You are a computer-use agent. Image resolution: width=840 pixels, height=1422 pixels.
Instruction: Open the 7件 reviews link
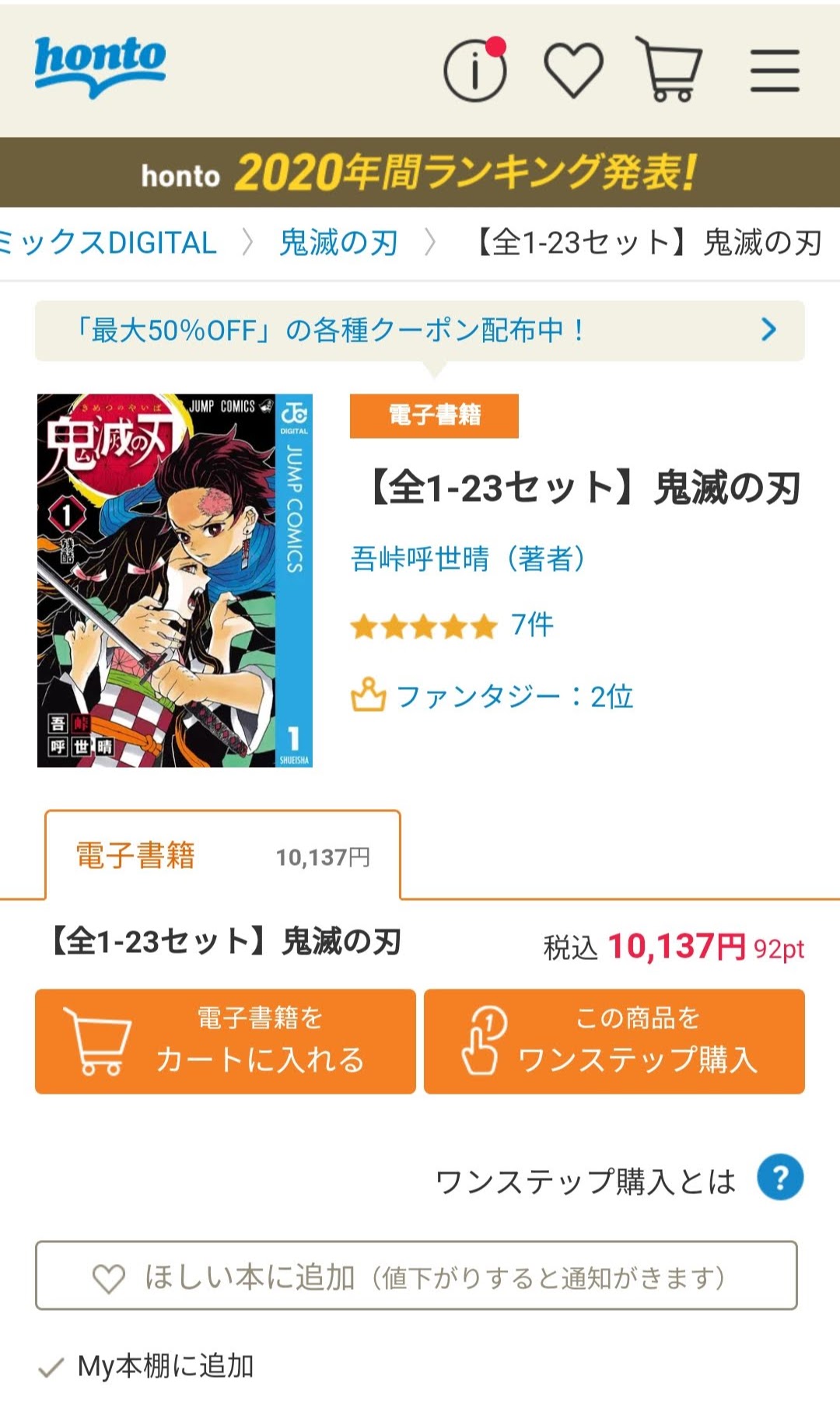click(x=532, y=625)
